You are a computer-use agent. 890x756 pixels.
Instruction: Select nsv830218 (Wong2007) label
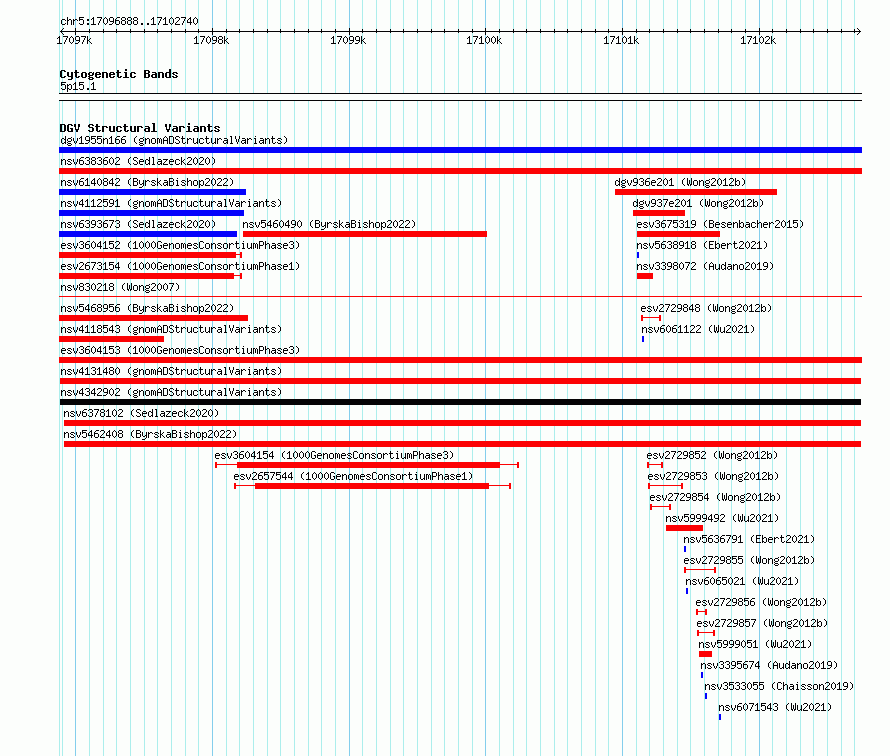coord(120,287)
